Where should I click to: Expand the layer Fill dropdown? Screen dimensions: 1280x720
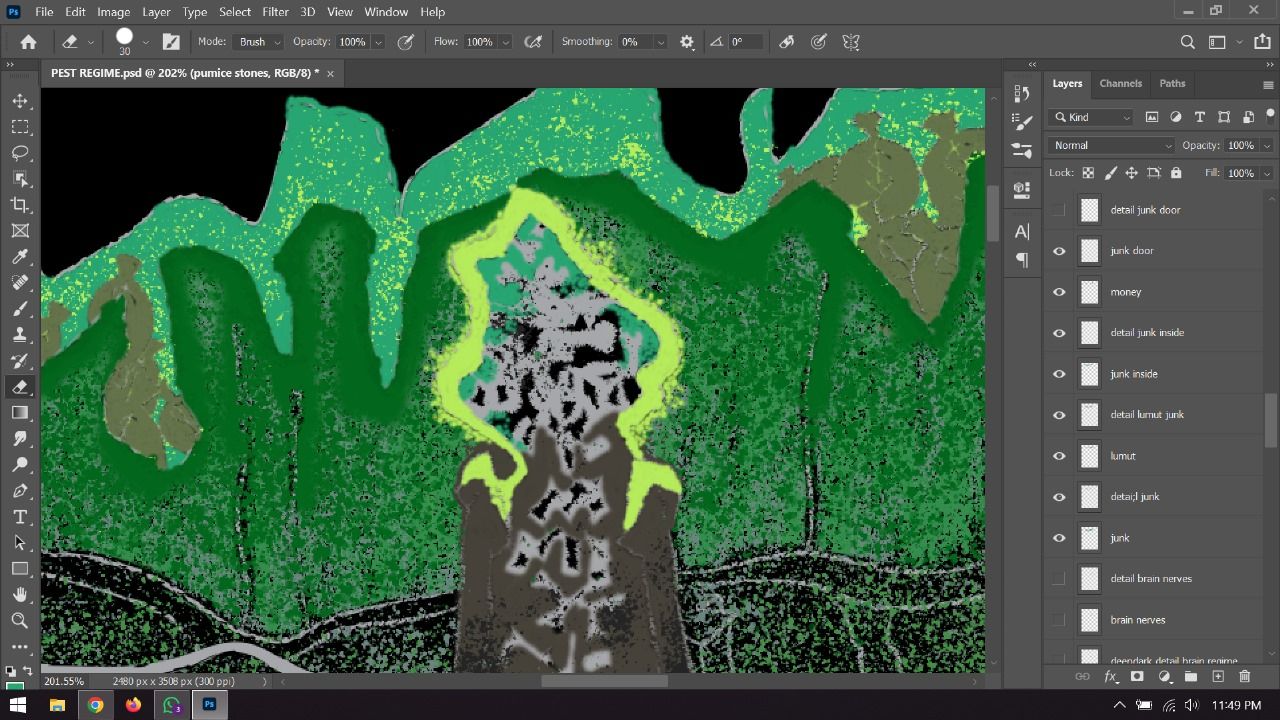[1267, 173]
